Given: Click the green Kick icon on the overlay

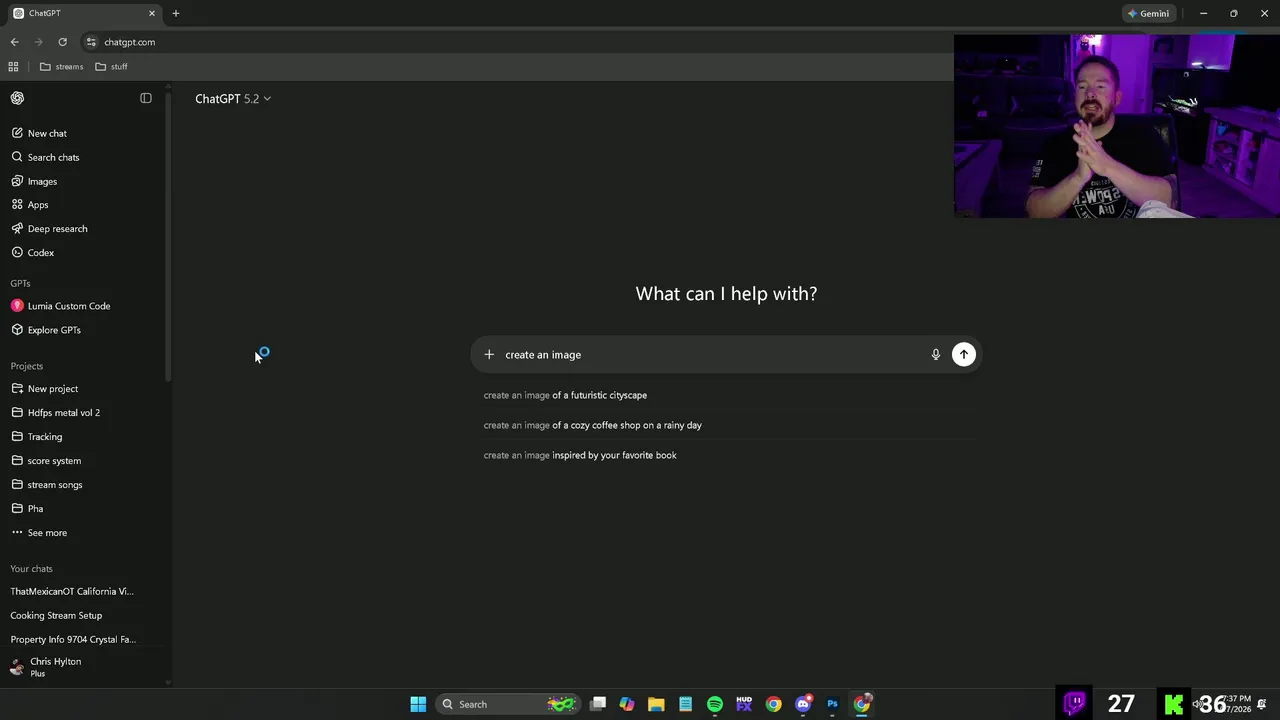Looking at the screenshot, I should (x=1174, y=704).
